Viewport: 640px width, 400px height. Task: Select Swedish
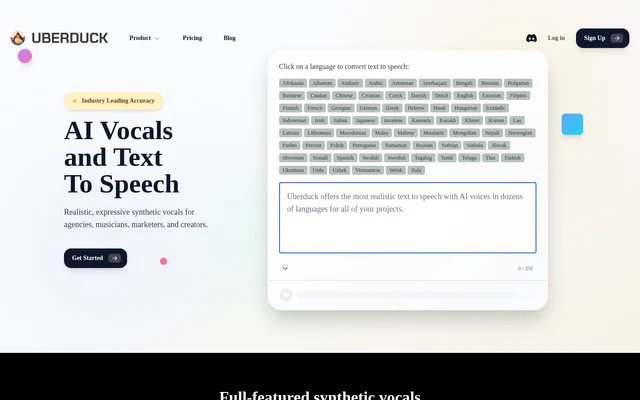click(397, 158)
